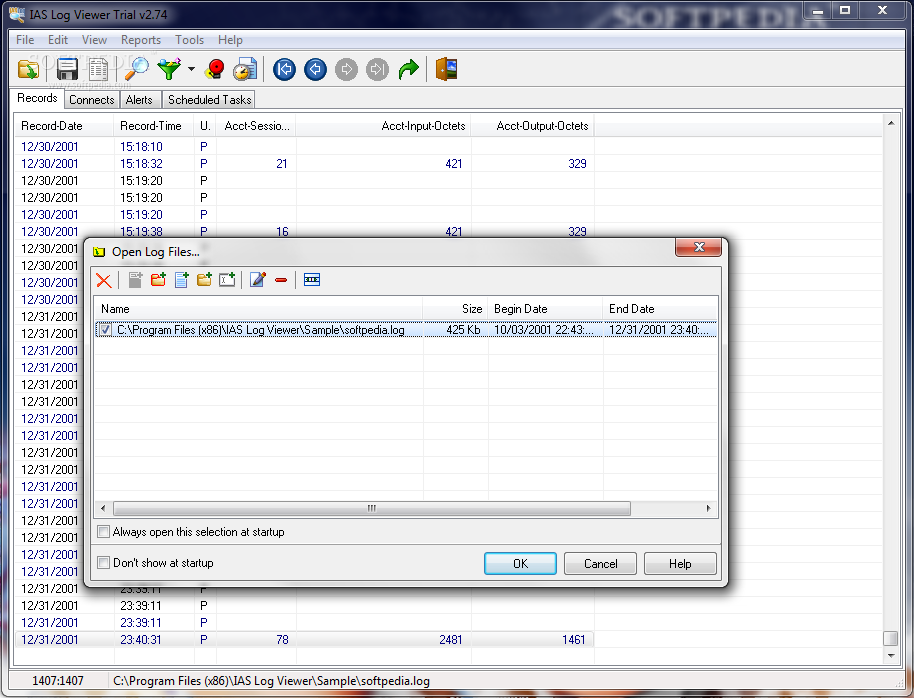This screenshot has height=698, width=914.
Task: Open the Reports menu
Action: [140, 40]
